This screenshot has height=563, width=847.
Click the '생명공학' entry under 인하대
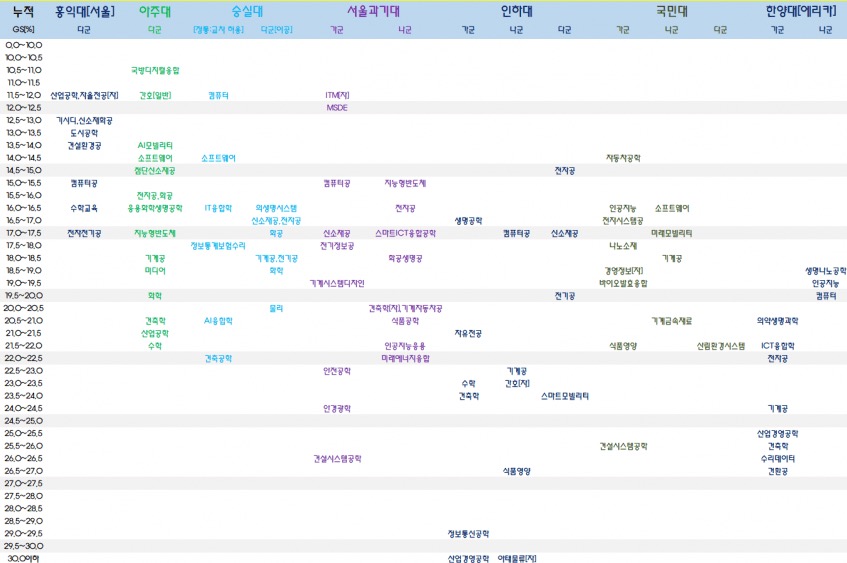(468, 220)
